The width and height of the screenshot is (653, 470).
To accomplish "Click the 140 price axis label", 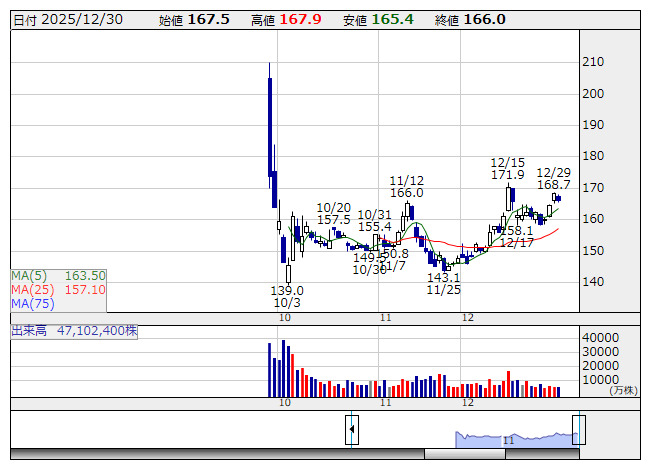I will tap(593, 282).
